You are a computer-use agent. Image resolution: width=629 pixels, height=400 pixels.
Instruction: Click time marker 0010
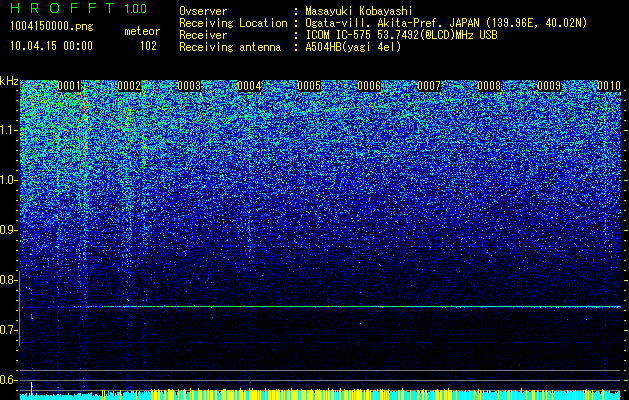click(609, 86)
